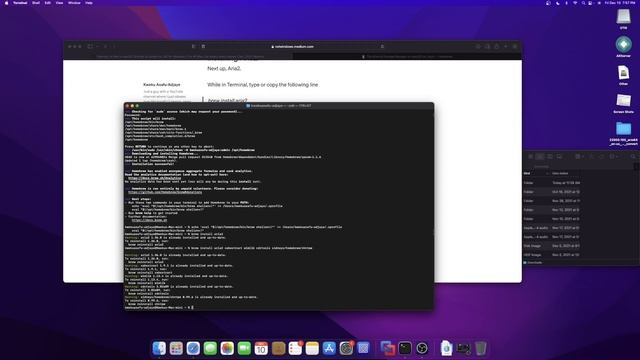The image size is (640, 360).
Task: Click 'Date Added' column header in Finder
Action: (x=561, y=173)
